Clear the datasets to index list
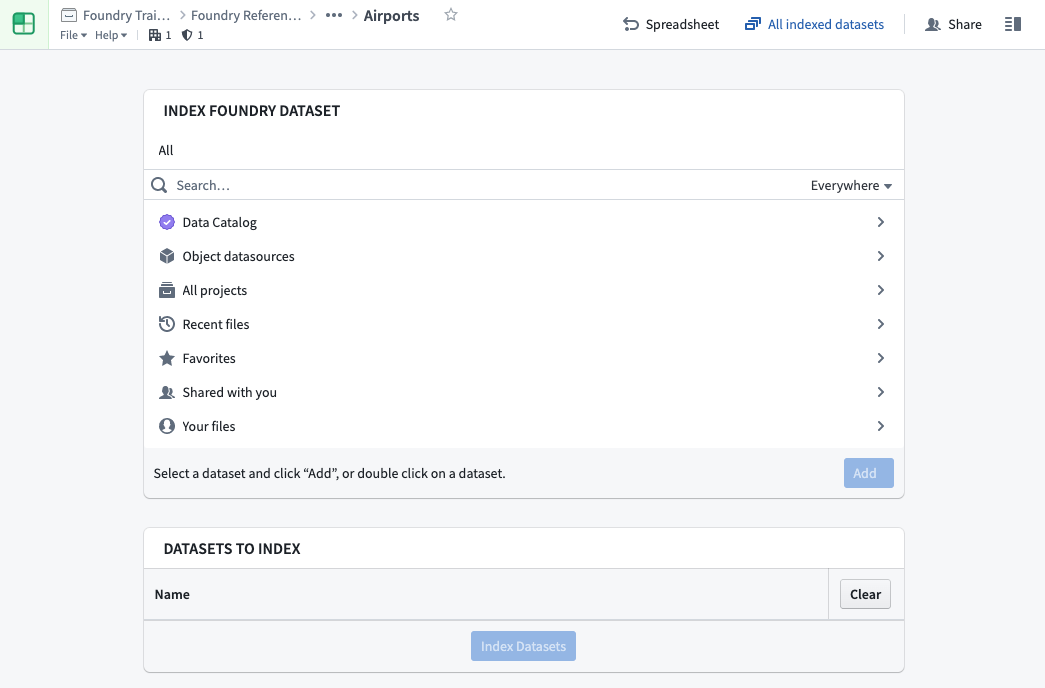The image size is (1045, 688). tap(865, 594)
